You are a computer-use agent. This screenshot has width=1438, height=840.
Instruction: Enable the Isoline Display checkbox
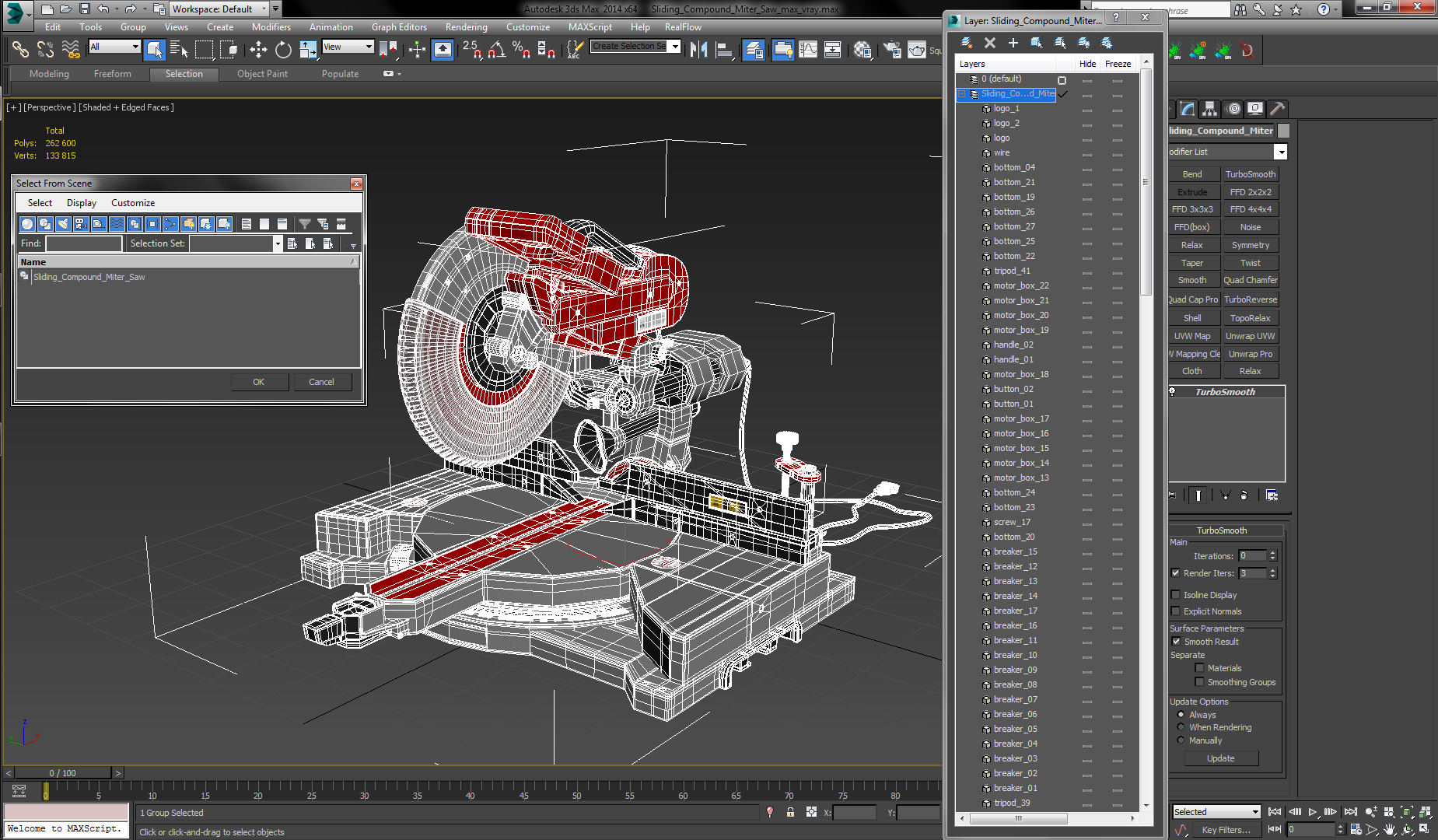point(1176,595)
